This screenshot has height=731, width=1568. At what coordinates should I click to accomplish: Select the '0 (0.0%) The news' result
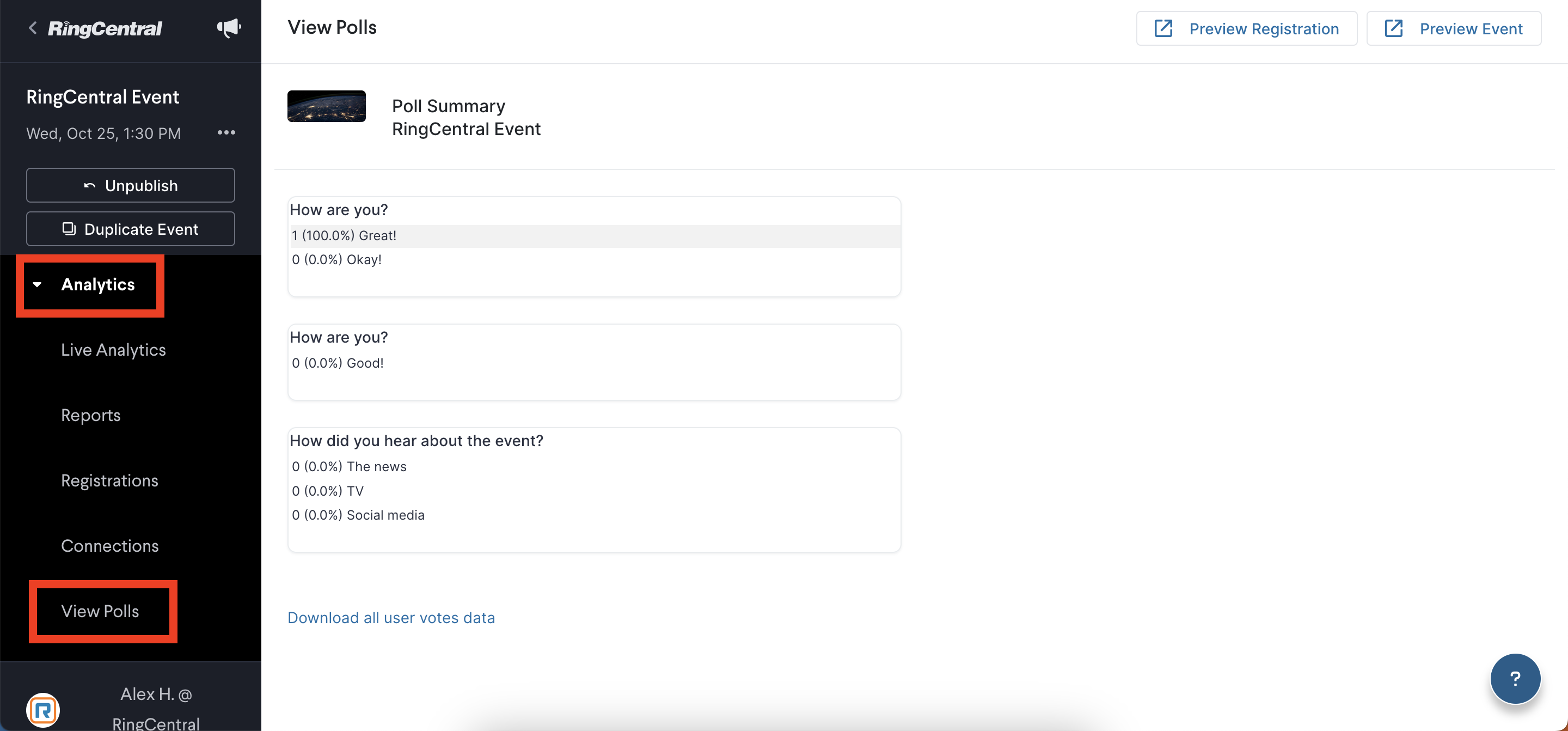349,467
